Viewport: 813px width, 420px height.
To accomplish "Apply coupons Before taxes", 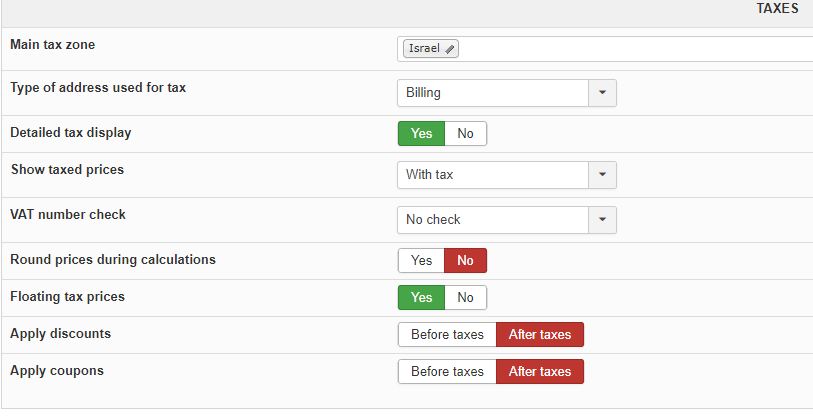I will pyautogui.click(x=447, y=372).
